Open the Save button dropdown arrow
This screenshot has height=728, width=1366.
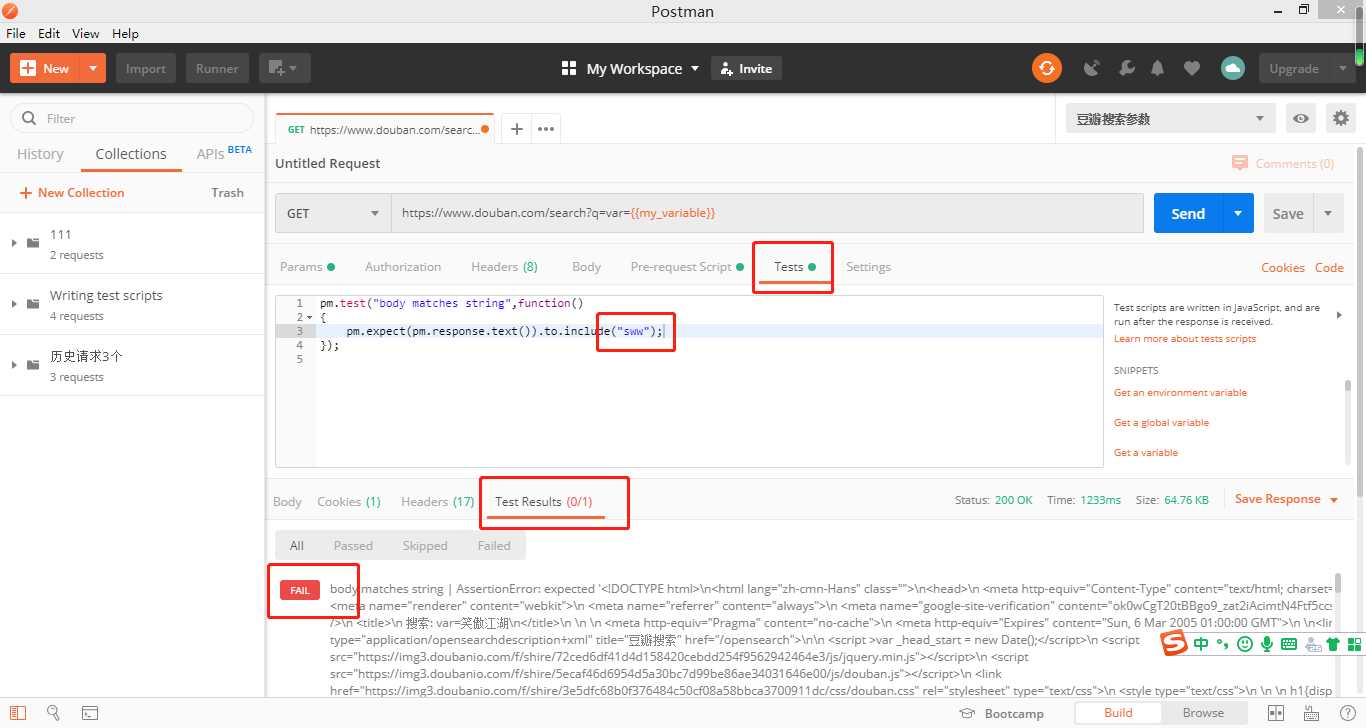point(1328,213)
